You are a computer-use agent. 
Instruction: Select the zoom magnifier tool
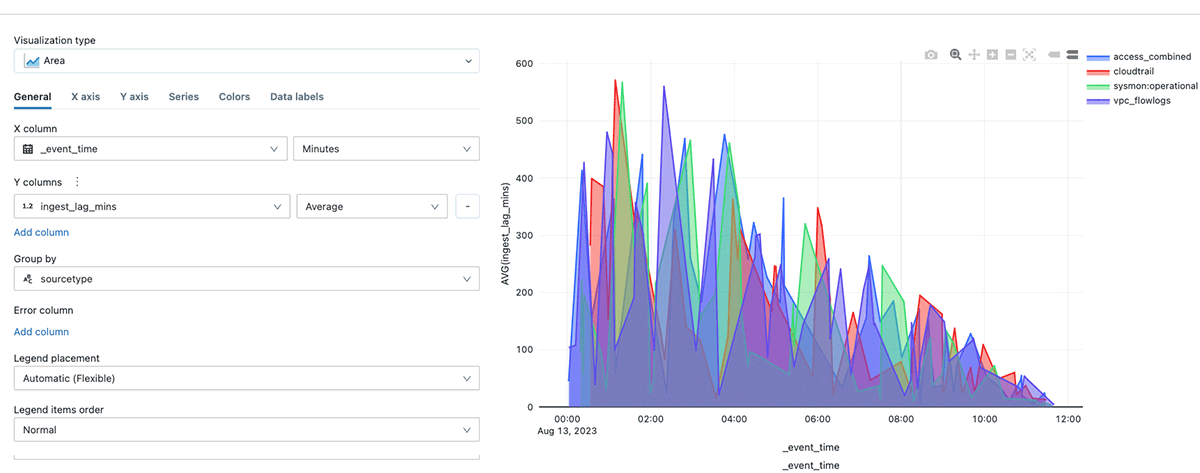click(956, 54)
